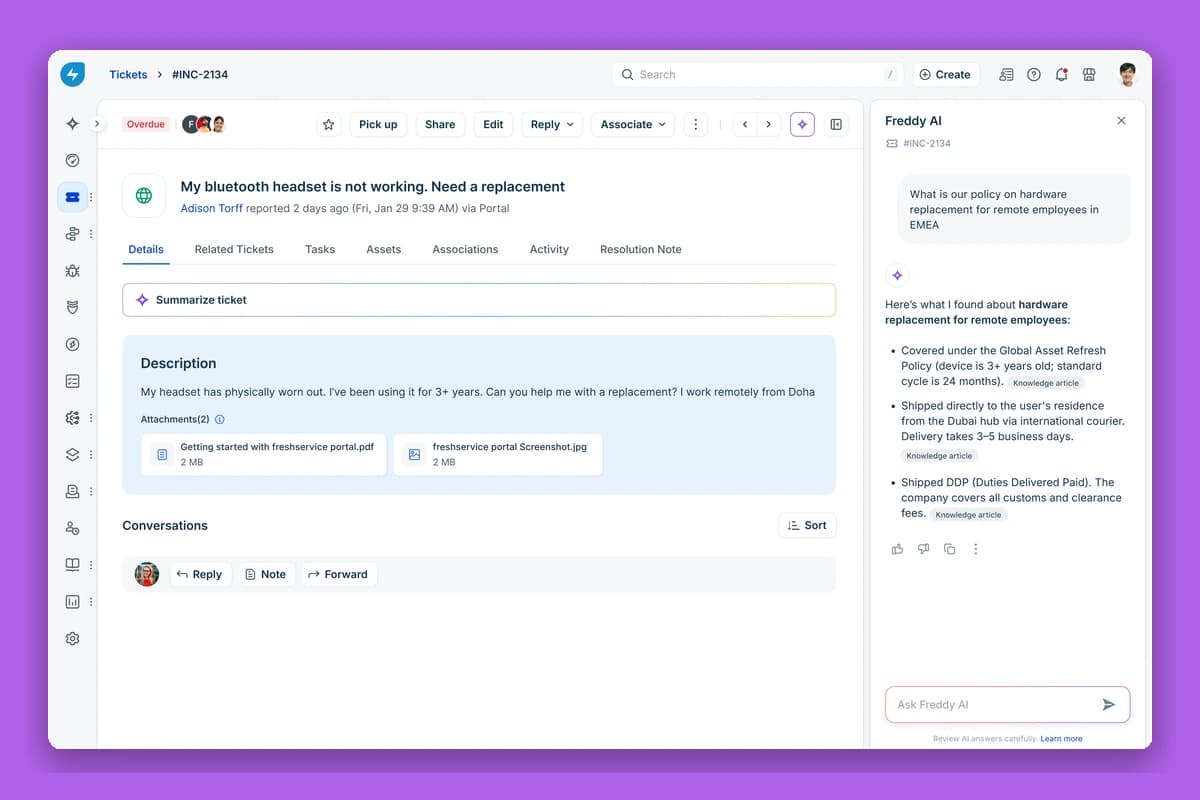
Task: Open the compass icon in the sidebar
Action: [72, 344]
